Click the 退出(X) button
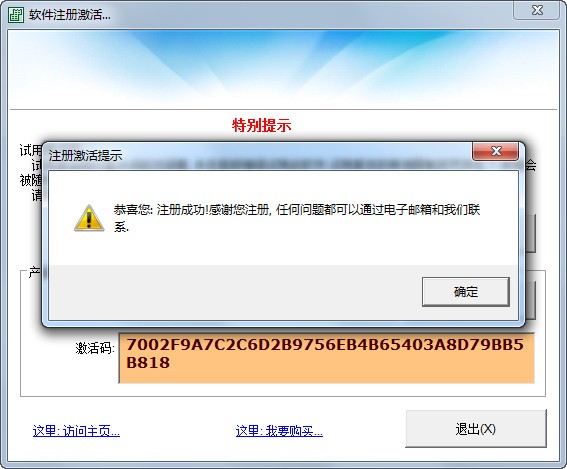Screen dimensions: 567x469 476,429
